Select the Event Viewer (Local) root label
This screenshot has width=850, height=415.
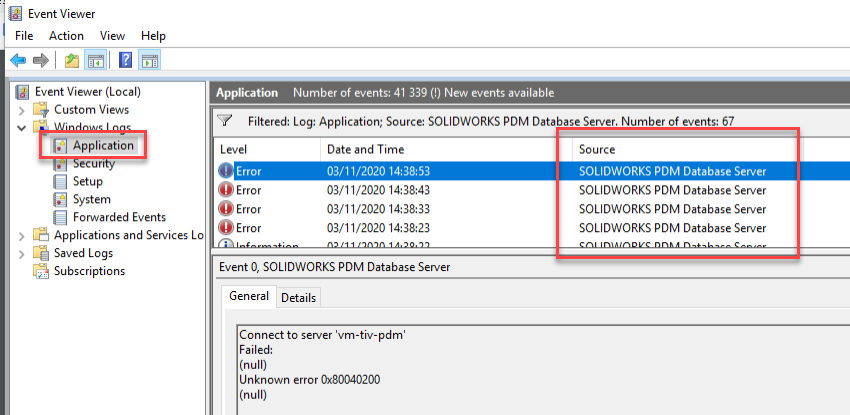88,92
